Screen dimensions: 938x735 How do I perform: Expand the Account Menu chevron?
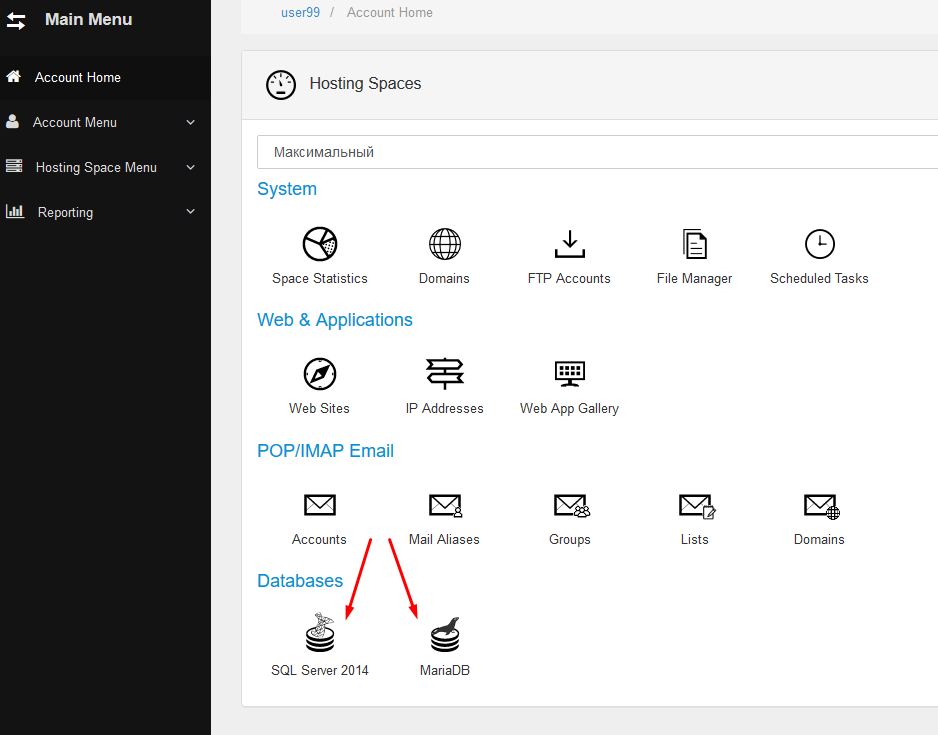pyautogui.click(x=191, y=122)
